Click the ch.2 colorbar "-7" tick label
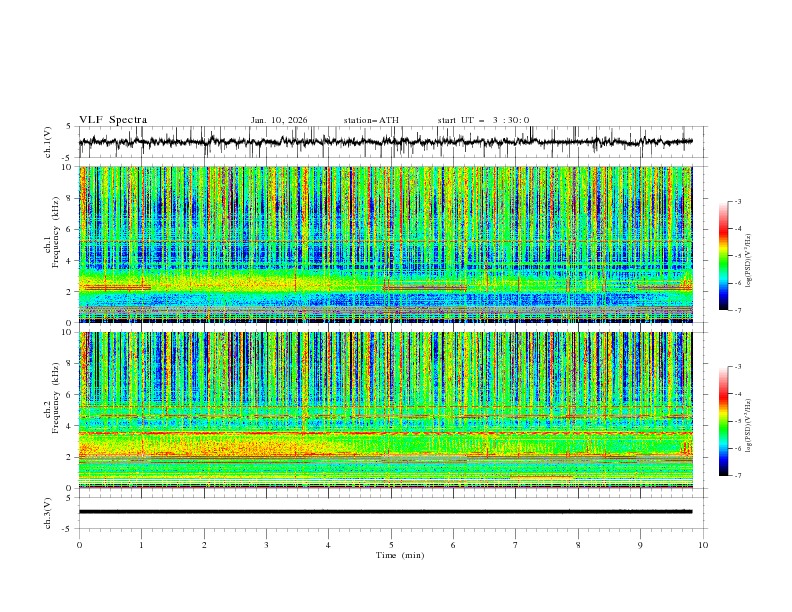The height and width of the screenshot is (612, 792). [x=738, y=476]
